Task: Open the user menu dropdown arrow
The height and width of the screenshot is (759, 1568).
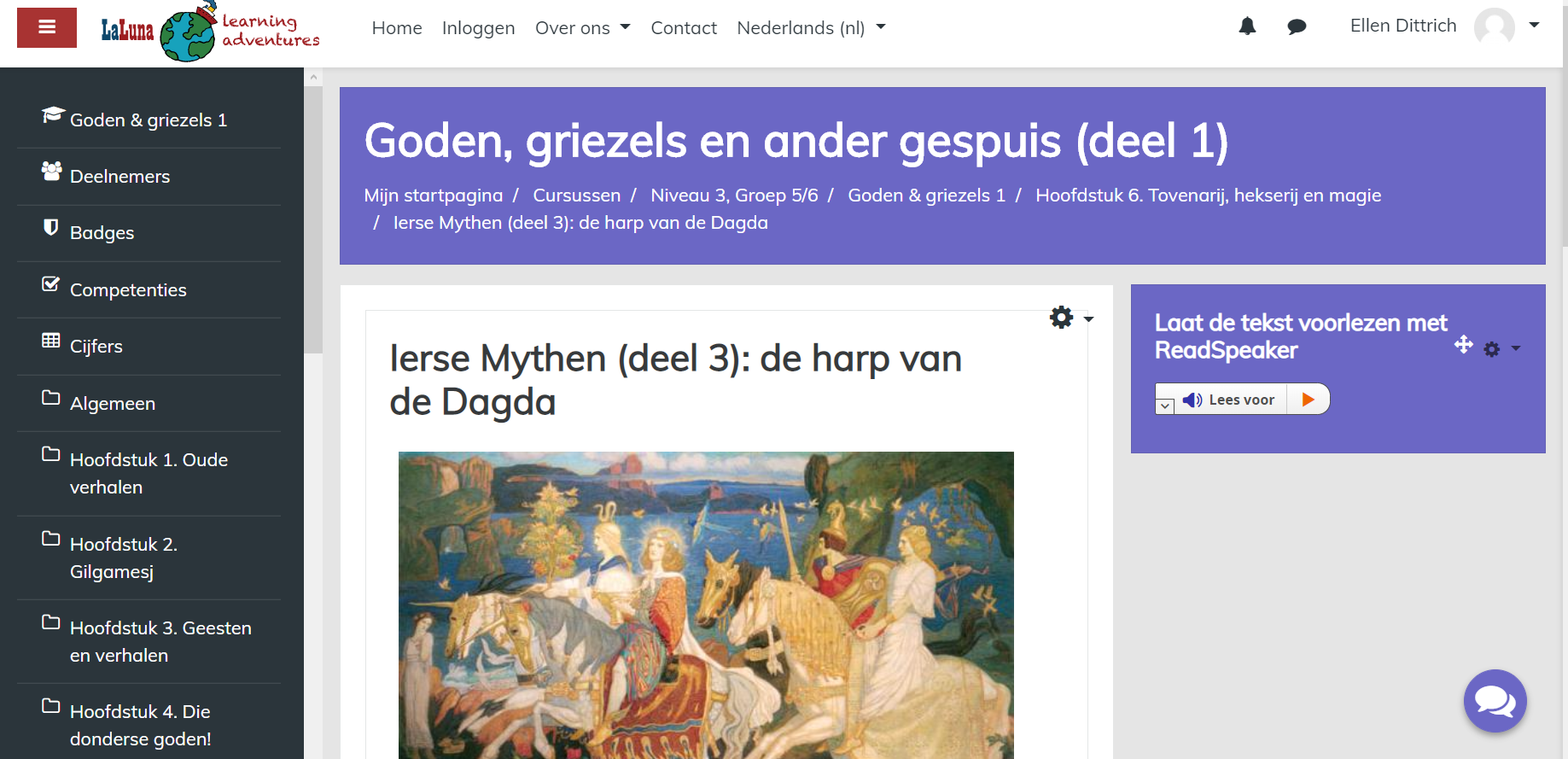Action: (1534, 26)
